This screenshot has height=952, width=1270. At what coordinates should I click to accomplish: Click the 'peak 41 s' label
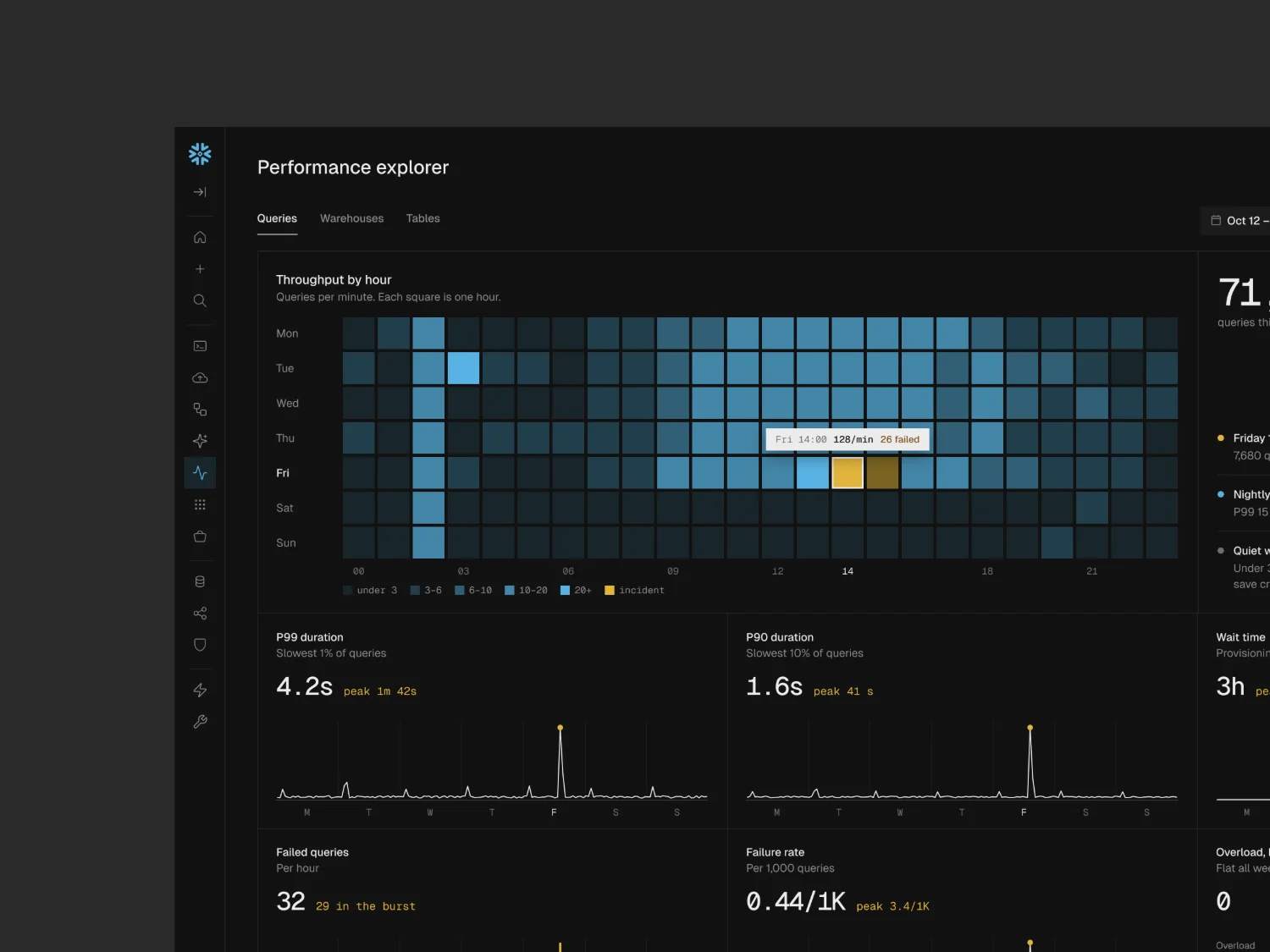pyautogui.click(x=843, y=691)
